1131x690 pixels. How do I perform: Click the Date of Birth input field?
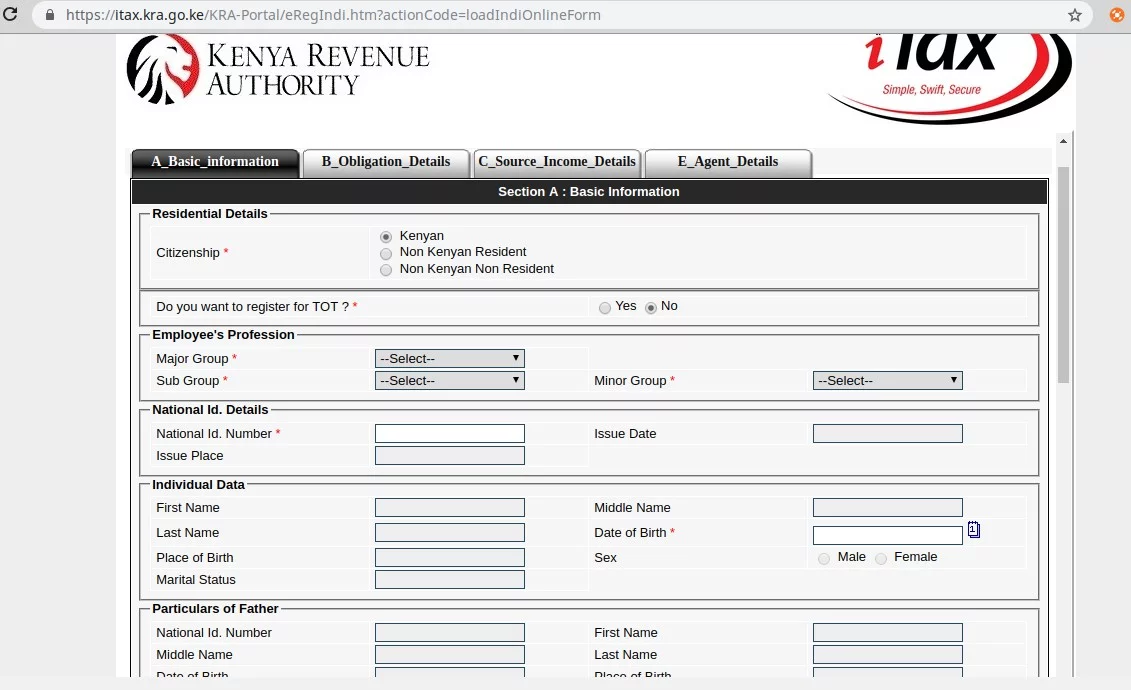(887, 535)
